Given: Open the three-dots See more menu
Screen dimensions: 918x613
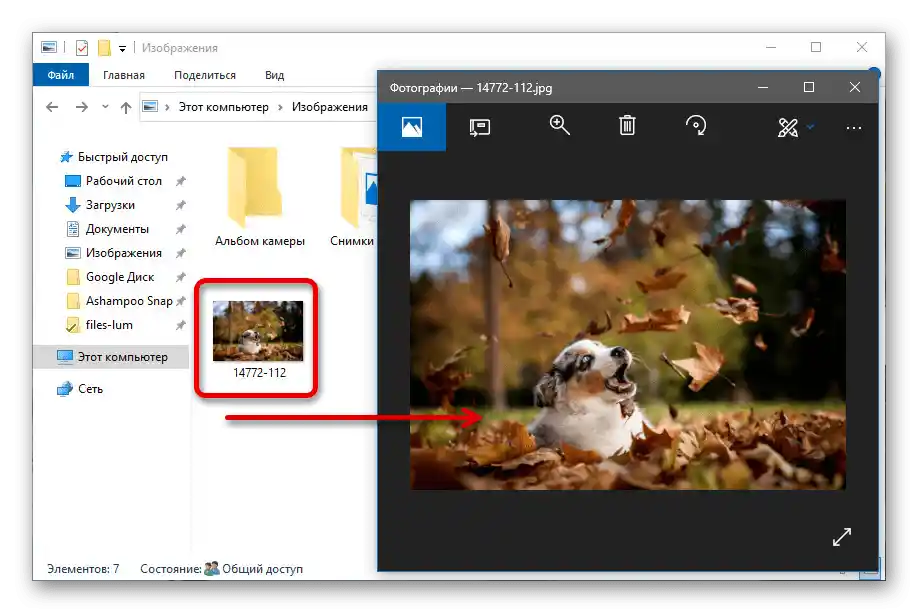Looking at the screenshot, I should 854,128.
